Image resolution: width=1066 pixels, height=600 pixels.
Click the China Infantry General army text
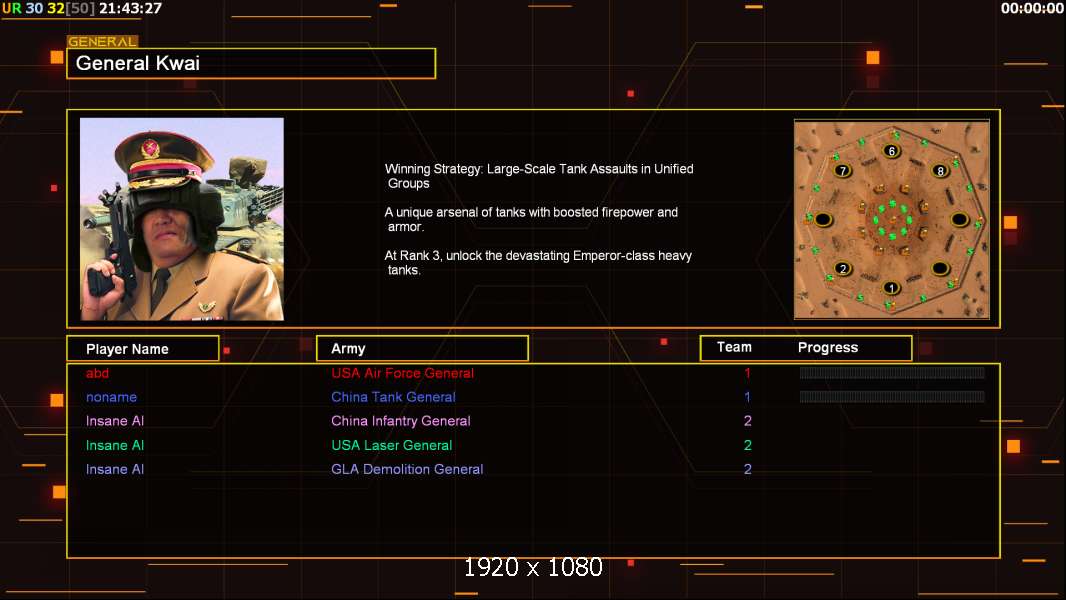coord(401,421)
